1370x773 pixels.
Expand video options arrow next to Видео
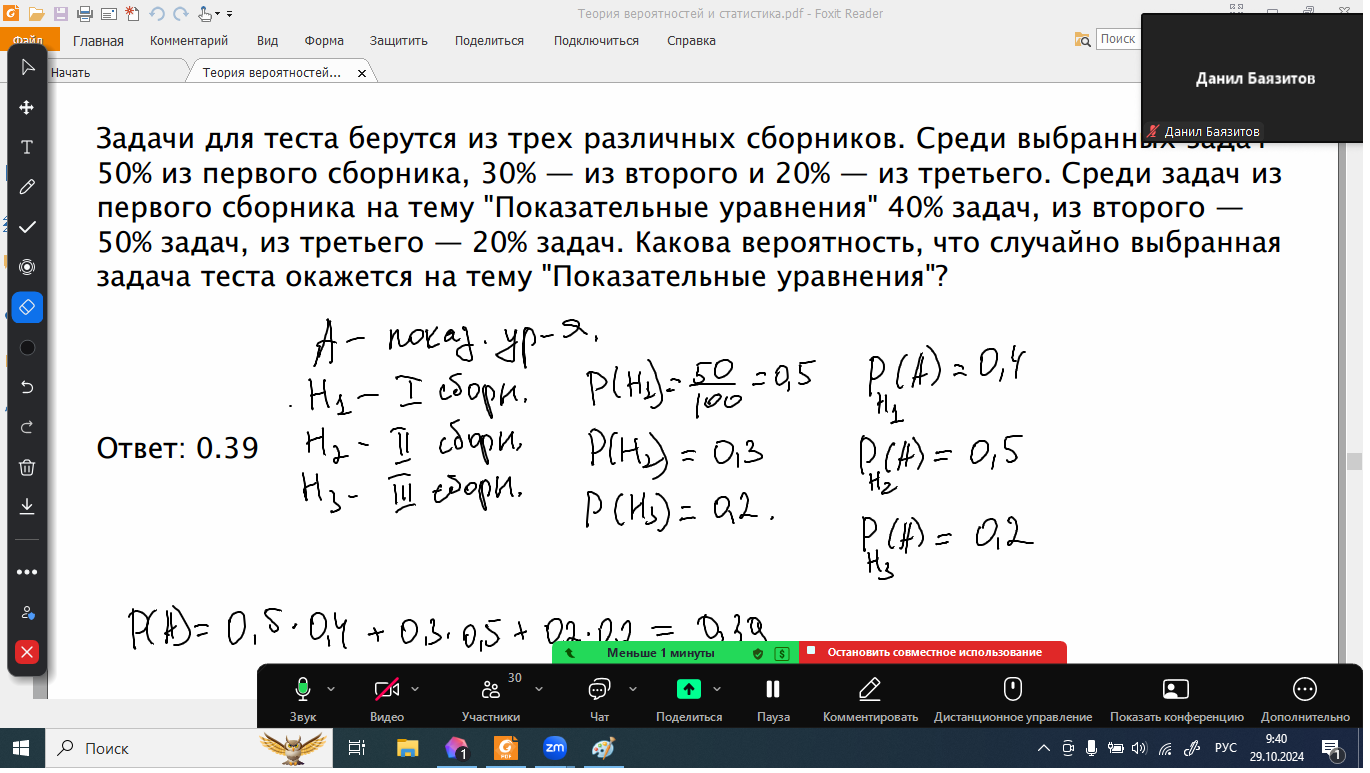415,689
